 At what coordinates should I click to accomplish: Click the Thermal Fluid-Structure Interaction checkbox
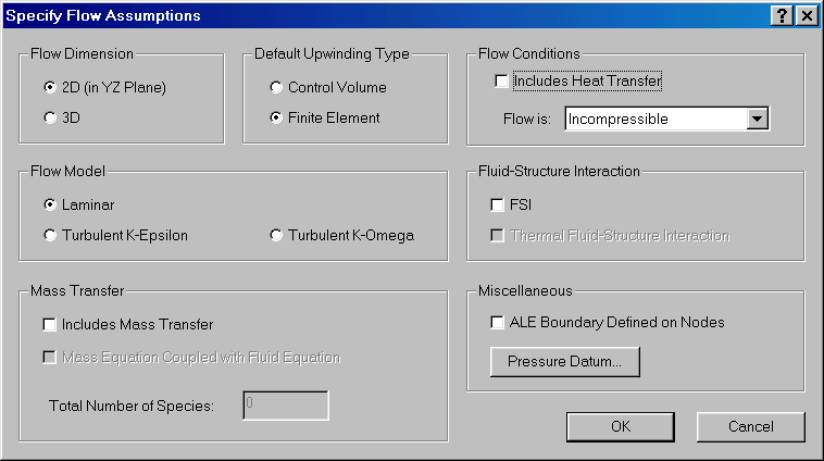pos(497,236)
